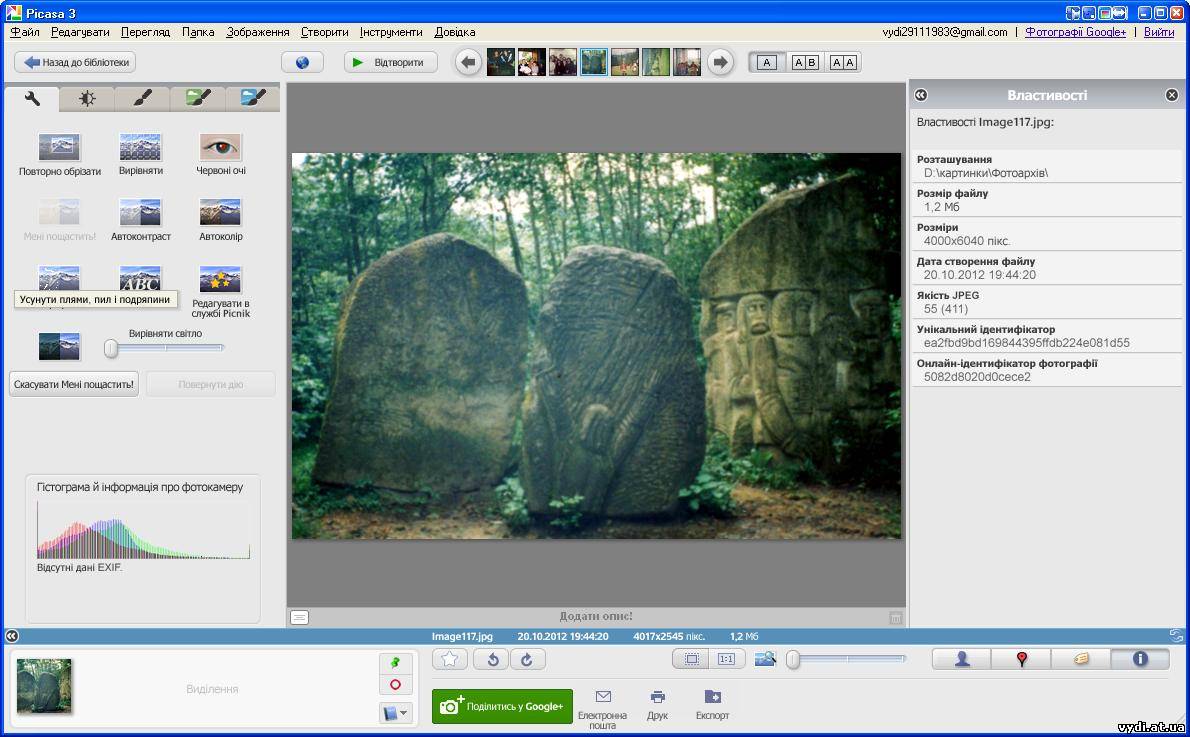Click the fill light icon beside the slider
Screen dimensions: 1190x737
(x=59, y=346)
